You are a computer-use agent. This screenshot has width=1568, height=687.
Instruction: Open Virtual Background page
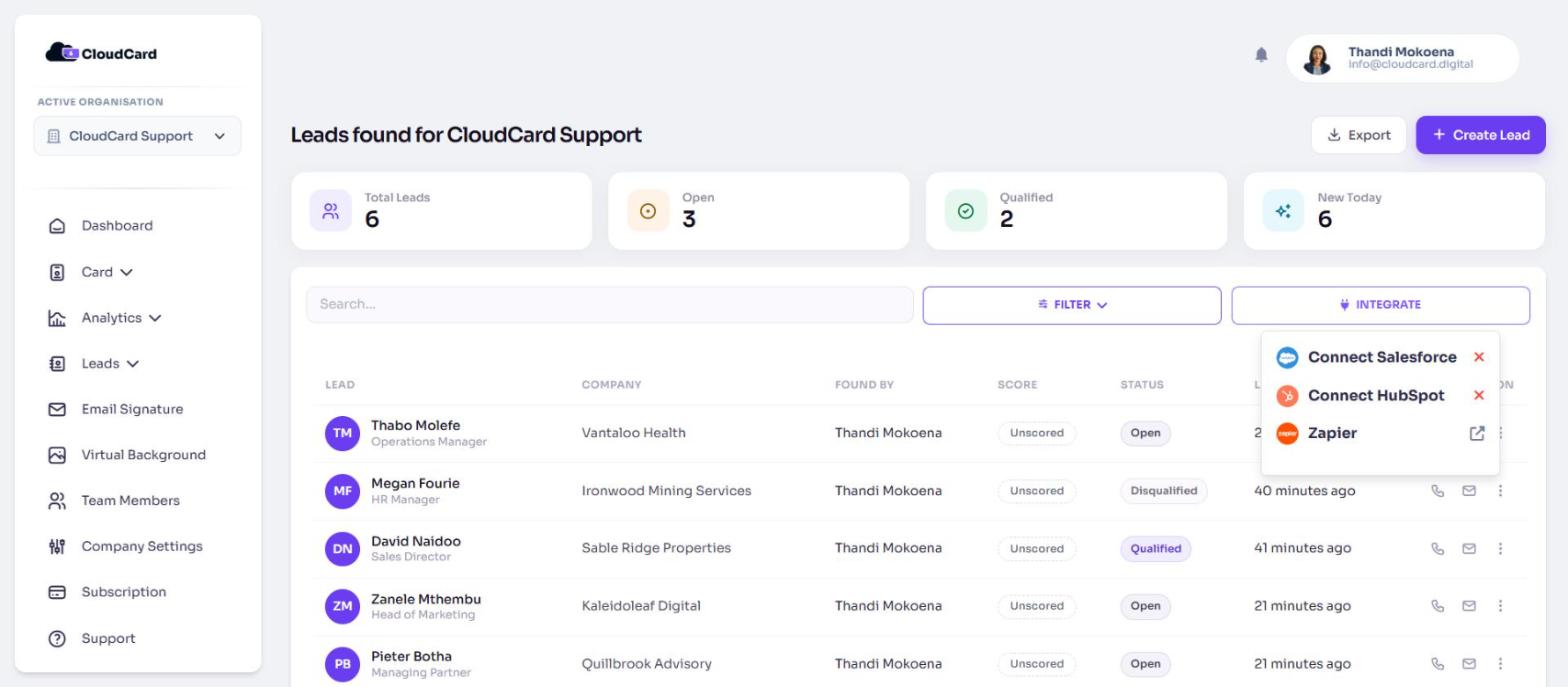coord(143,455)
